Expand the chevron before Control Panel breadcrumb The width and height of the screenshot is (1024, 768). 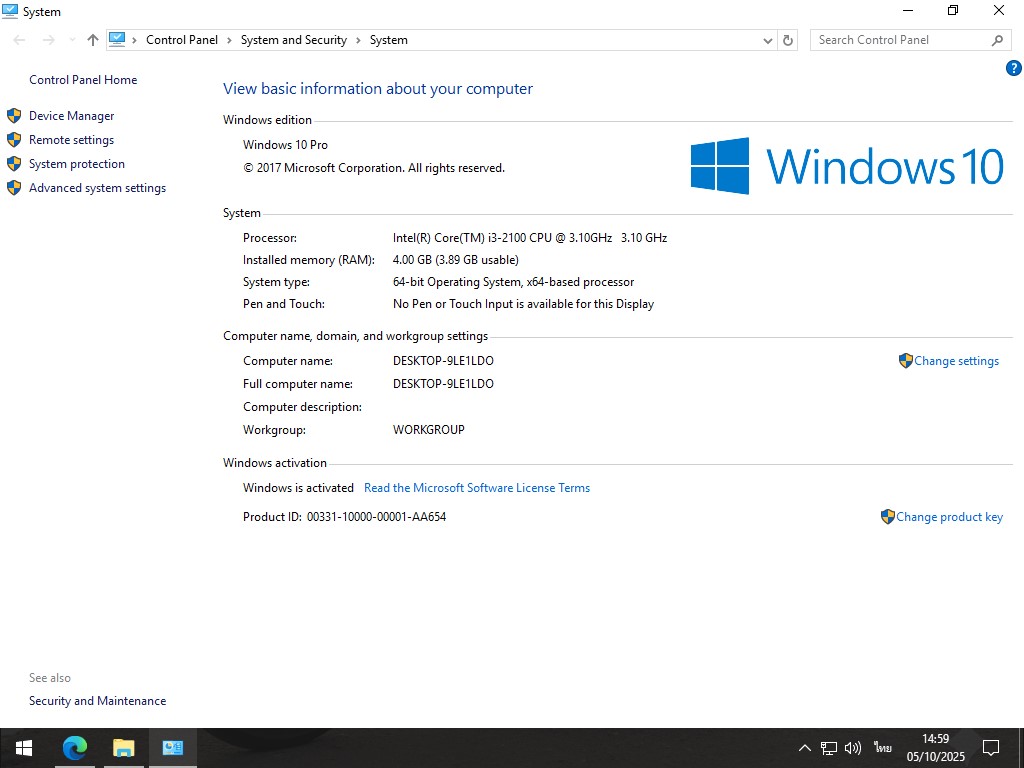pyautogui.click(x=134, y=40)
